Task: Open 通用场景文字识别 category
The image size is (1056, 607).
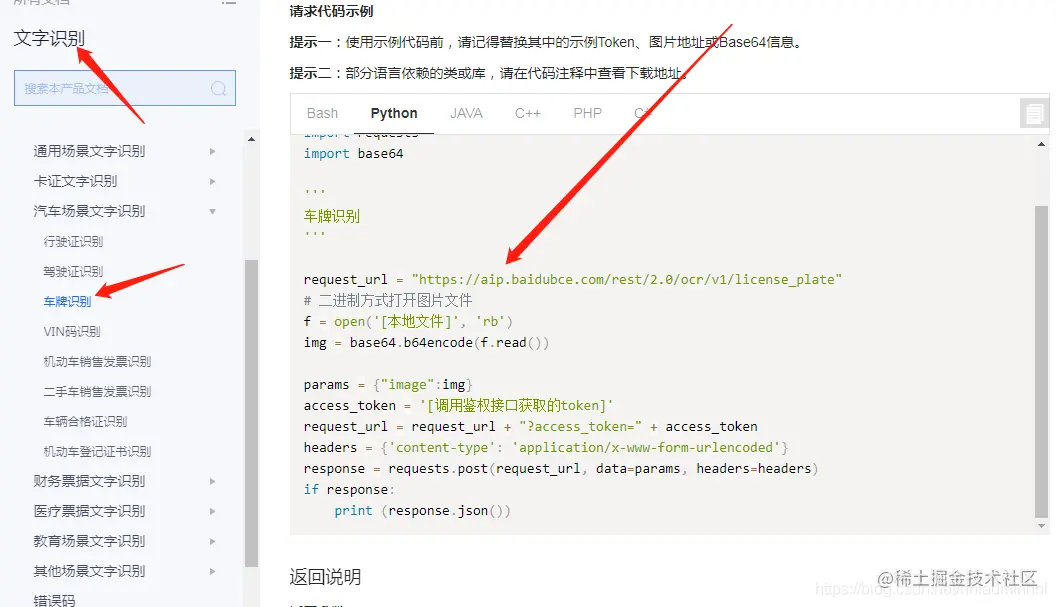Action: (89, 152)
